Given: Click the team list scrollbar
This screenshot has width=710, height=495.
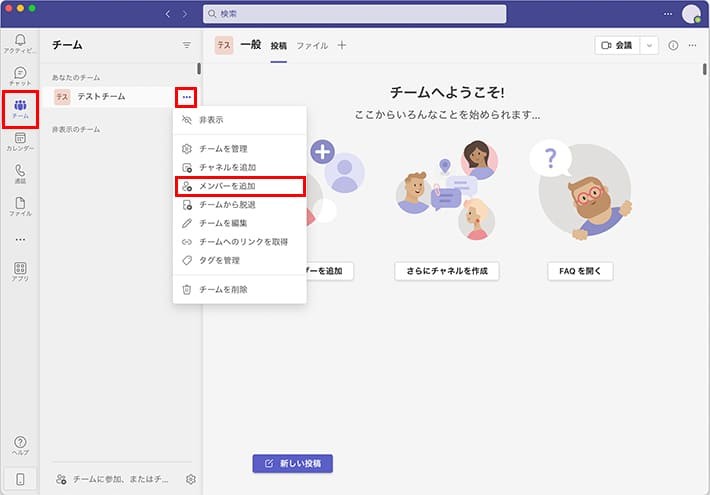Looking at the screenshot, I should click(199, 68).
